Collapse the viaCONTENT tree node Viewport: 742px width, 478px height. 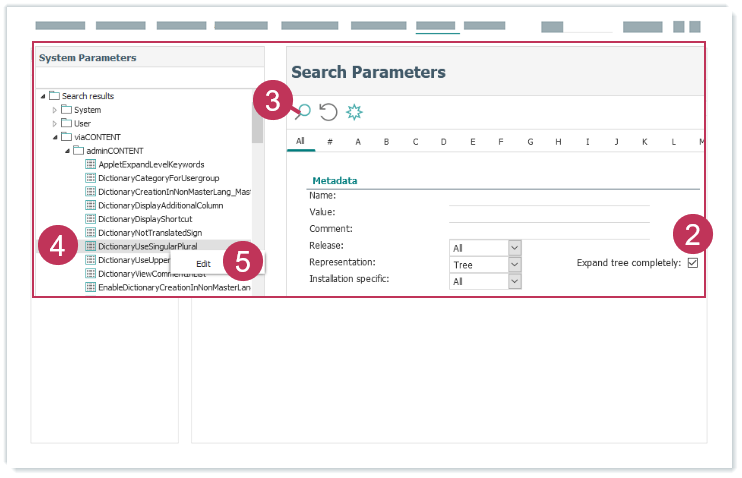(55, 137)
